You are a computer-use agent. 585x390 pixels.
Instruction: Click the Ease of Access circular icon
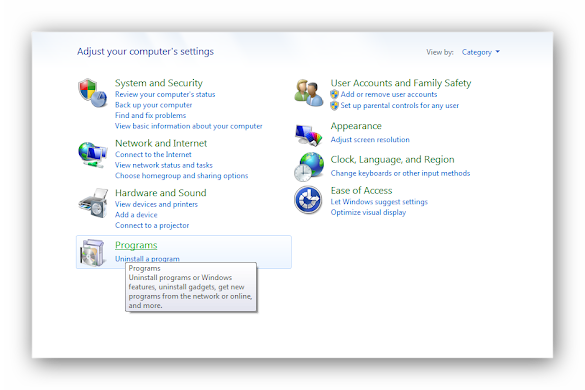308,200
